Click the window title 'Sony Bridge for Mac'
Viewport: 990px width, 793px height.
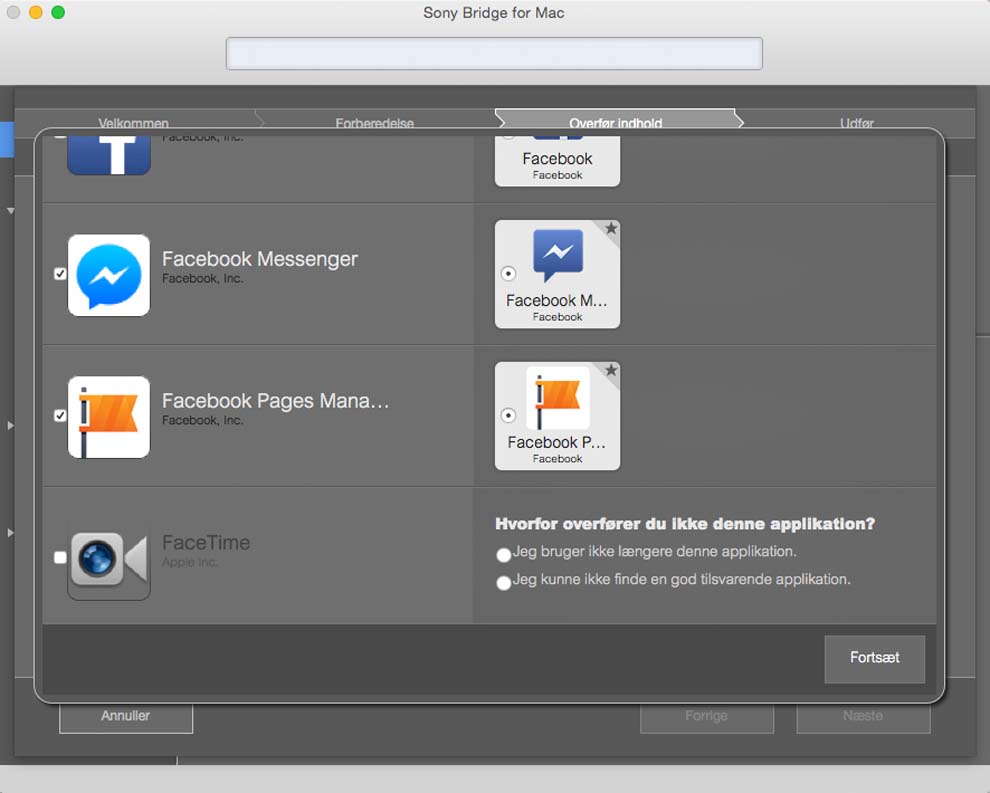click(494, 13)
